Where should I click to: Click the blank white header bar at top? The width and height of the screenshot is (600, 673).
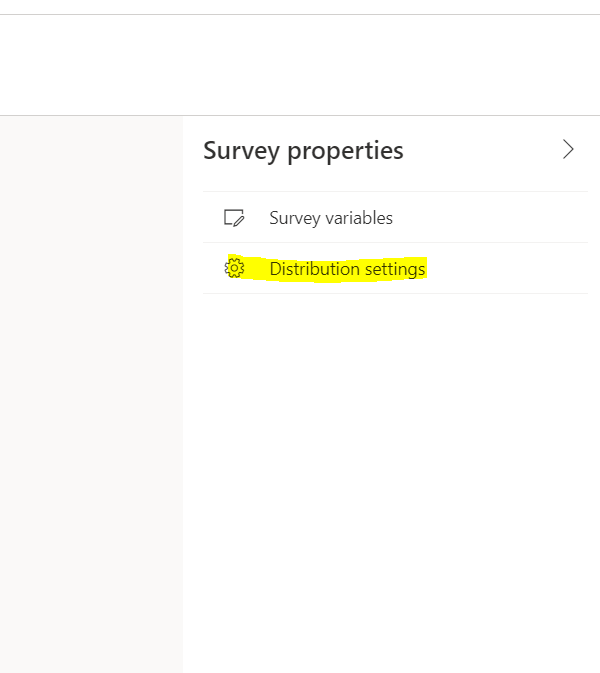coord(300,65)
